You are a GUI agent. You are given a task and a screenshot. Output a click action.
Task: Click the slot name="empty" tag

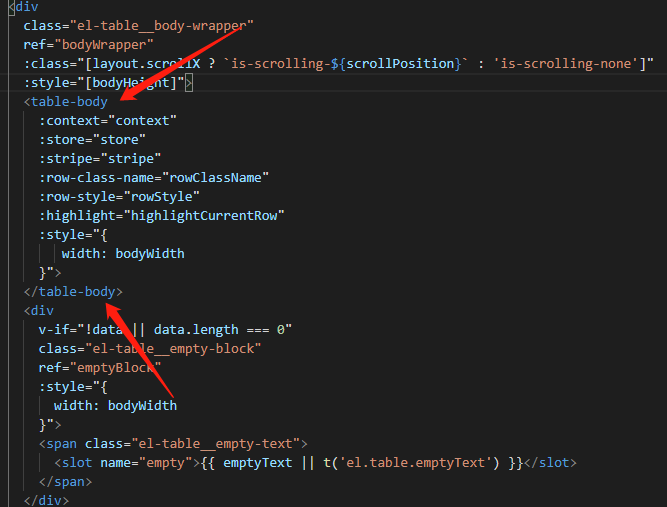click(127, 462)
